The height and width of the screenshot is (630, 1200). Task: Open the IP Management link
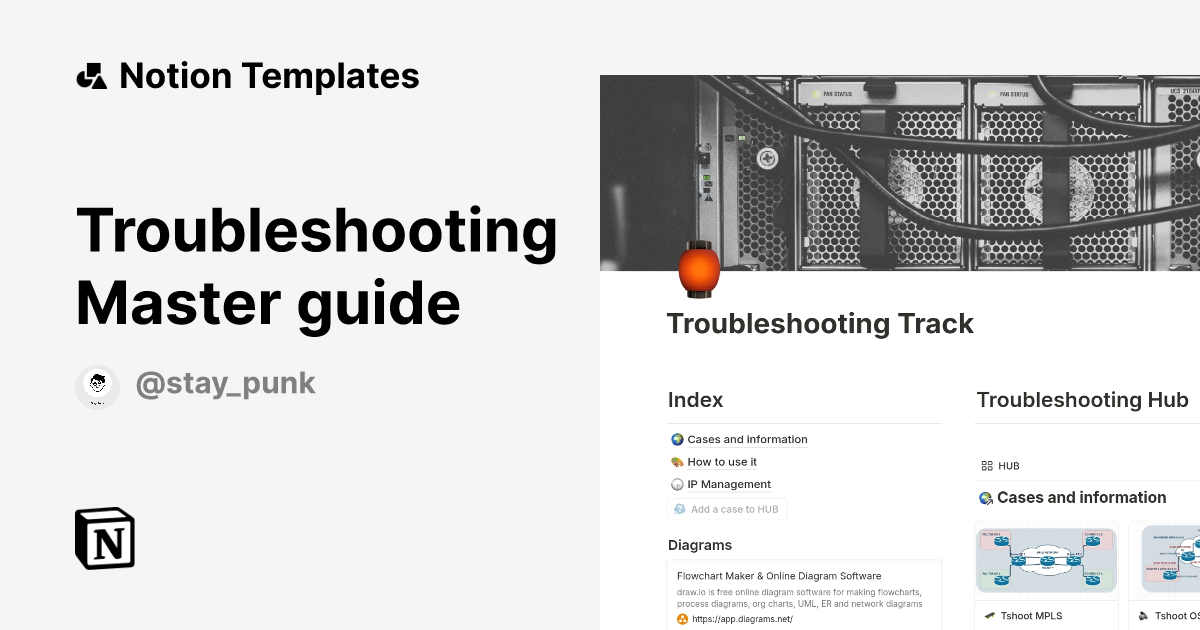point(728,484)
